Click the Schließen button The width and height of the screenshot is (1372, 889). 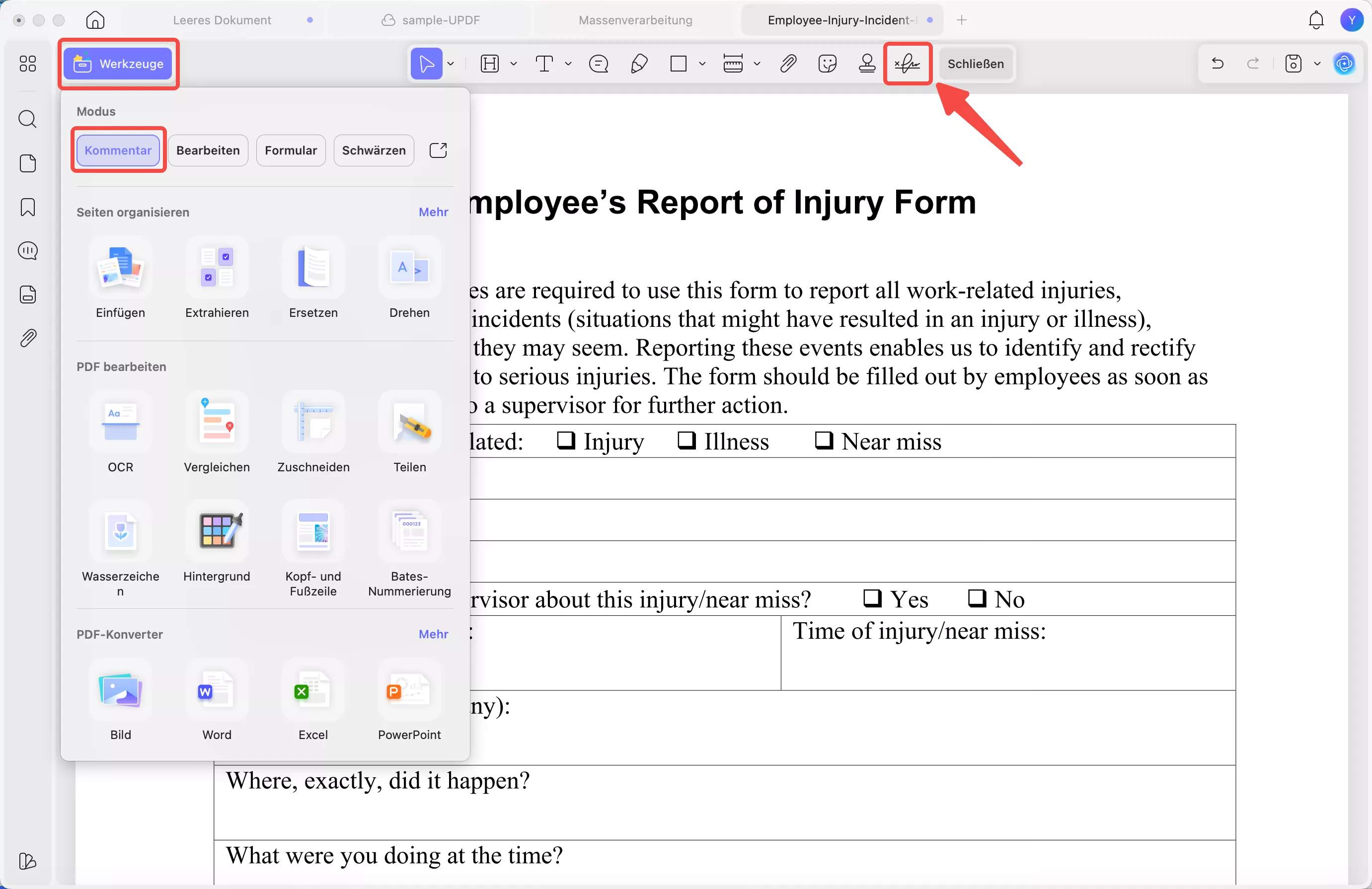tap(976, 64)
